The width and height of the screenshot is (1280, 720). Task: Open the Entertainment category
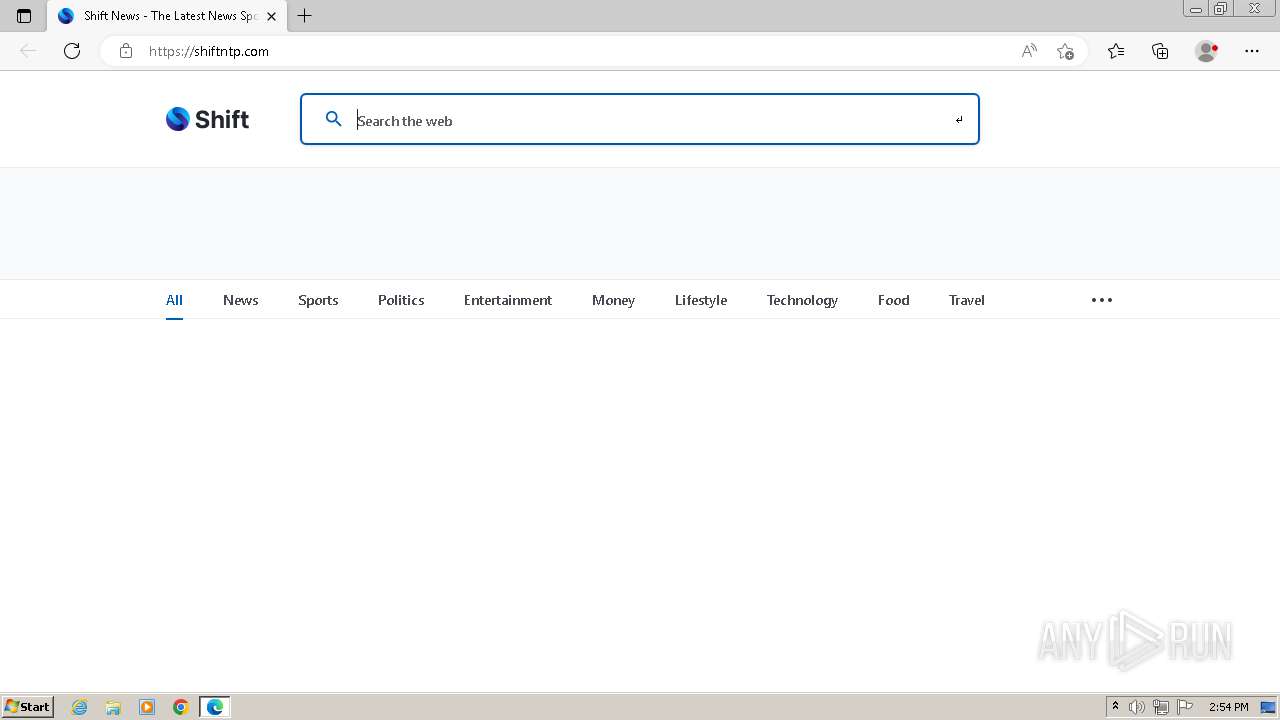(x=508, y=300)
